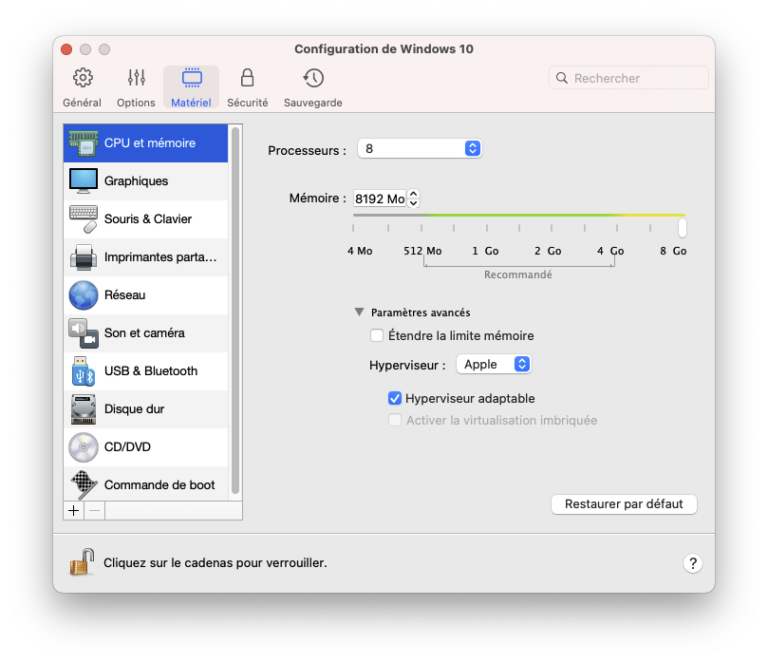The image size is (768, 663).
Task: Select USB & Bluetooth list row
Action: point(145,371)
